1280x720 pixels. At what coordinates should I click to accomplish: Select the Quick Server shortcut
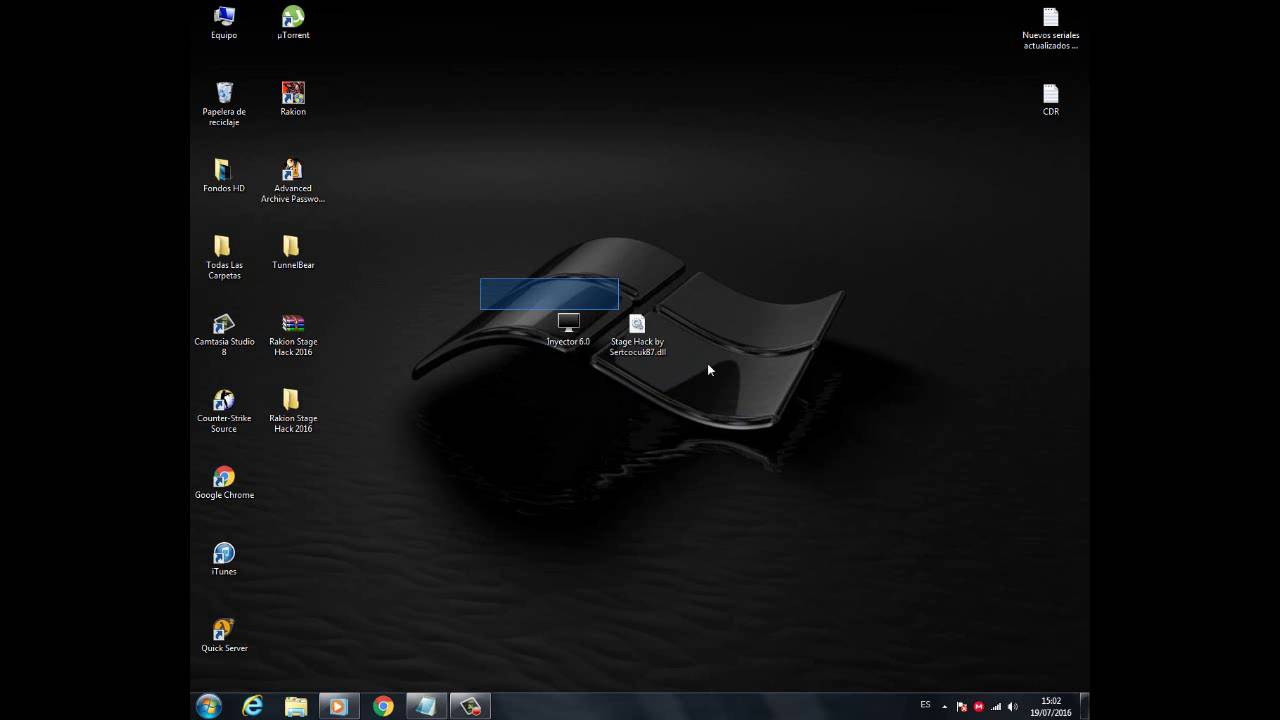224,636
